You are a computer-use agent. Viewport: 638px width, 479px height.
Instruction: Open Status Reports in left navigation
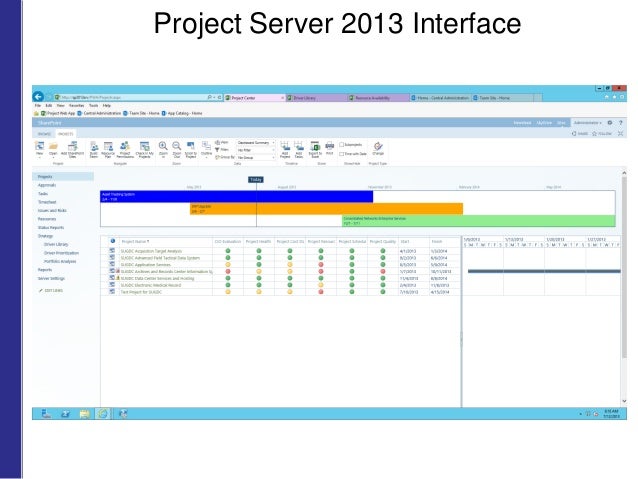coord(51,227)
